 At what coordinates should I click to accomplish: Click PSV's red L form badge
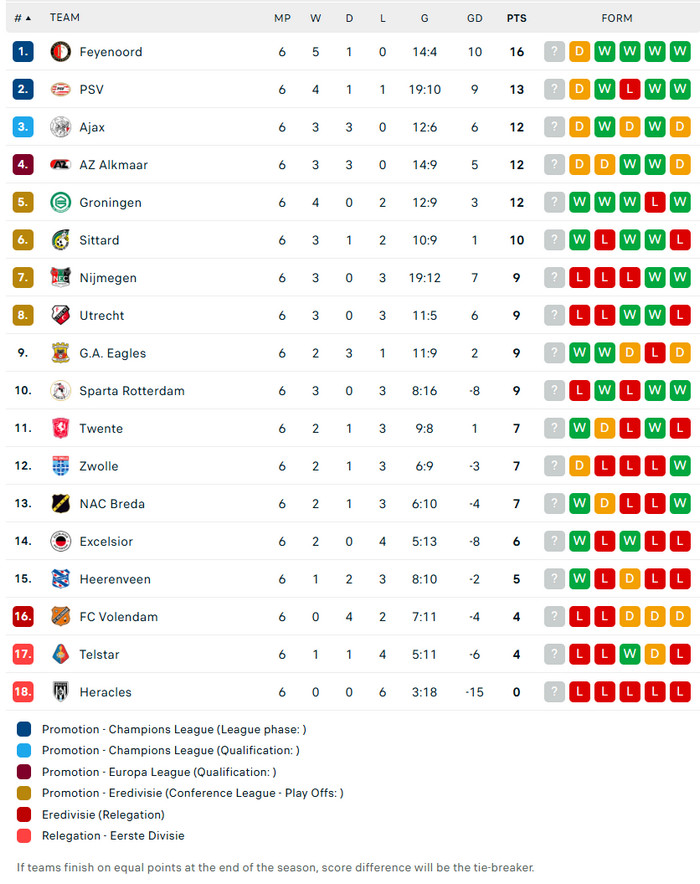tap(630, 90)
